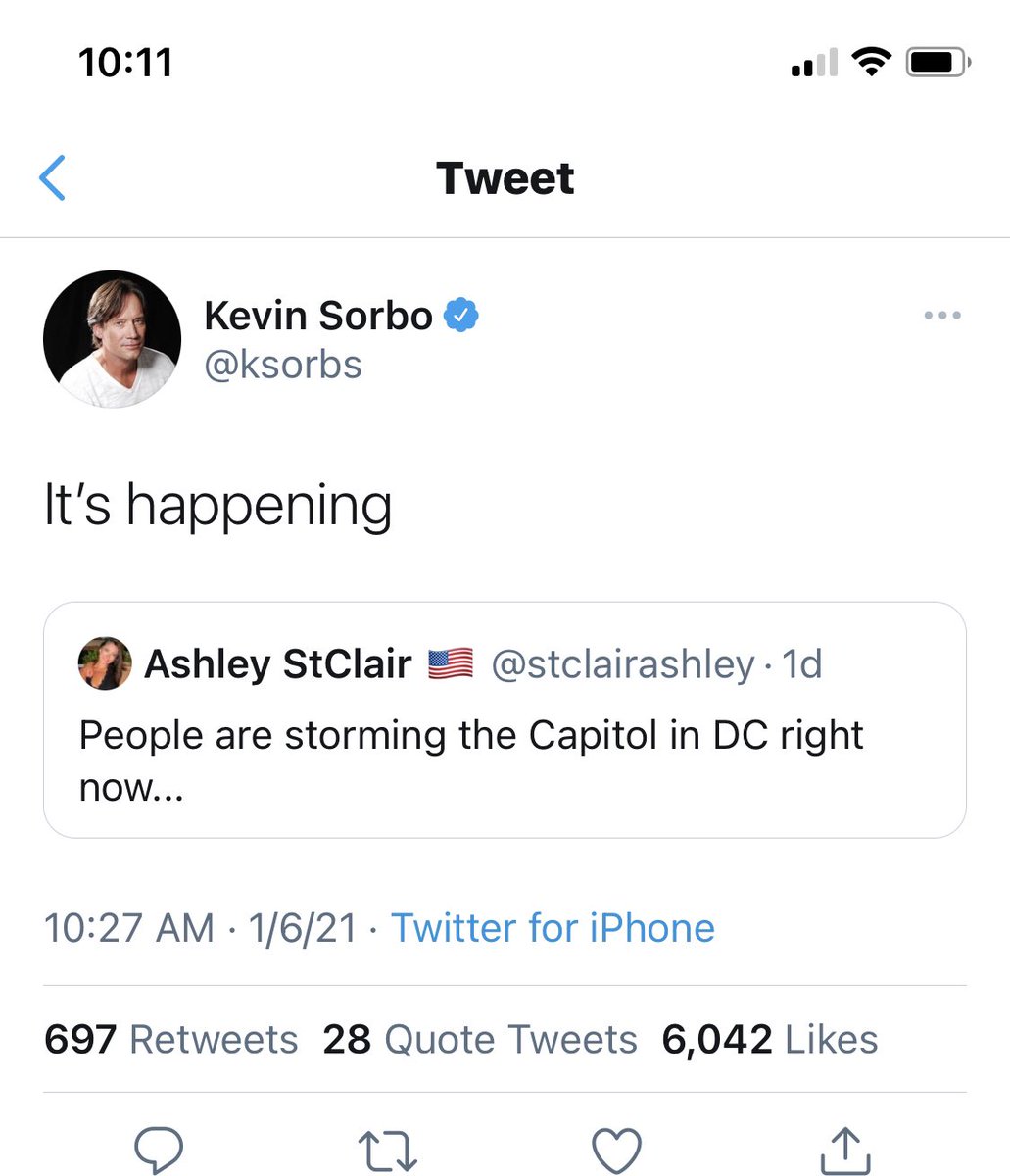Tap the American flag next to Ashley StClair
Image resolution: width=1010 pixels, height=1176 pixels.
tap(448, 663)
